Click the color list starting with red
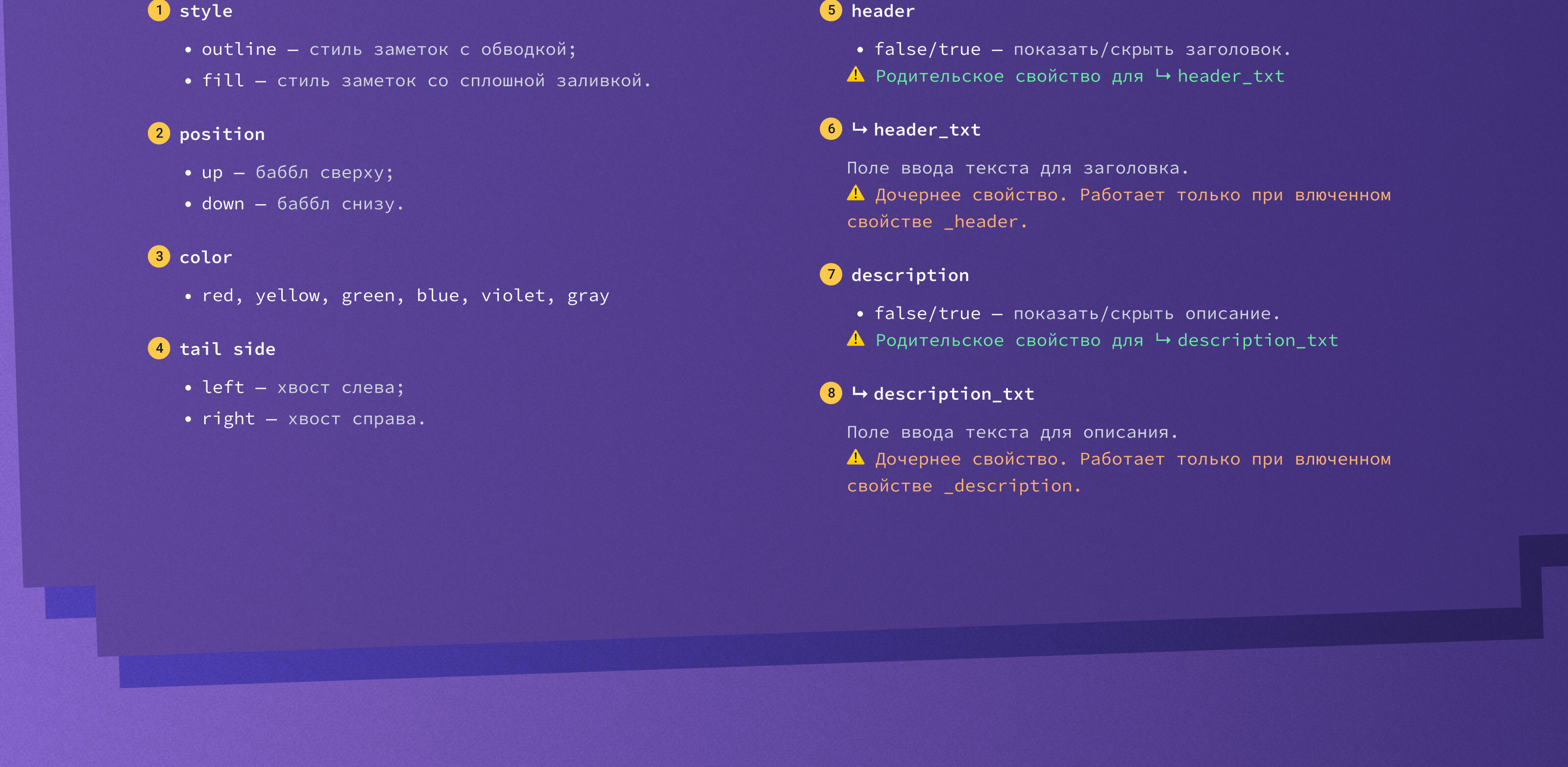Screen dimensions: 1568x767 click(405, 296)
